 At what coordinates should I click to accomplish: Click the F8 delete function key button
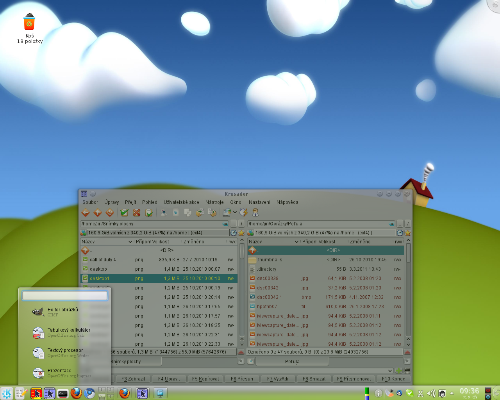point(313,379)
